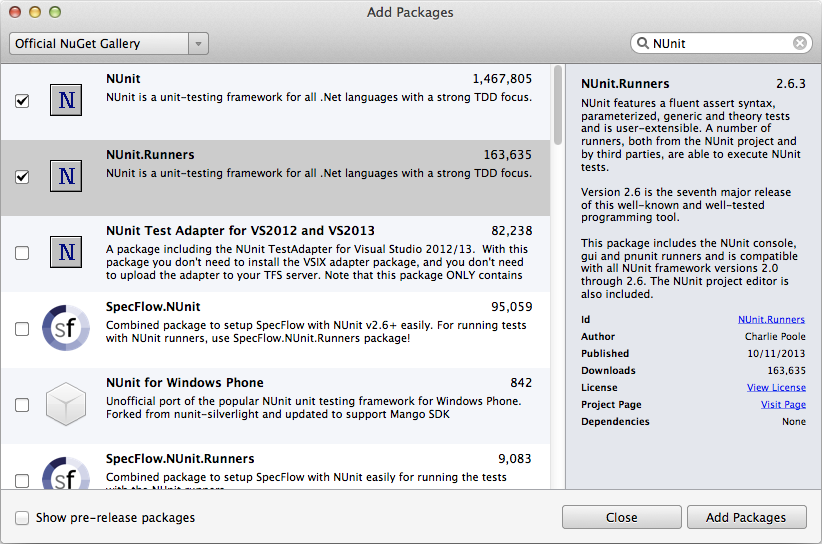Click into the NUnit search field
The image size is (822, 544).
(x=721, y=43)
